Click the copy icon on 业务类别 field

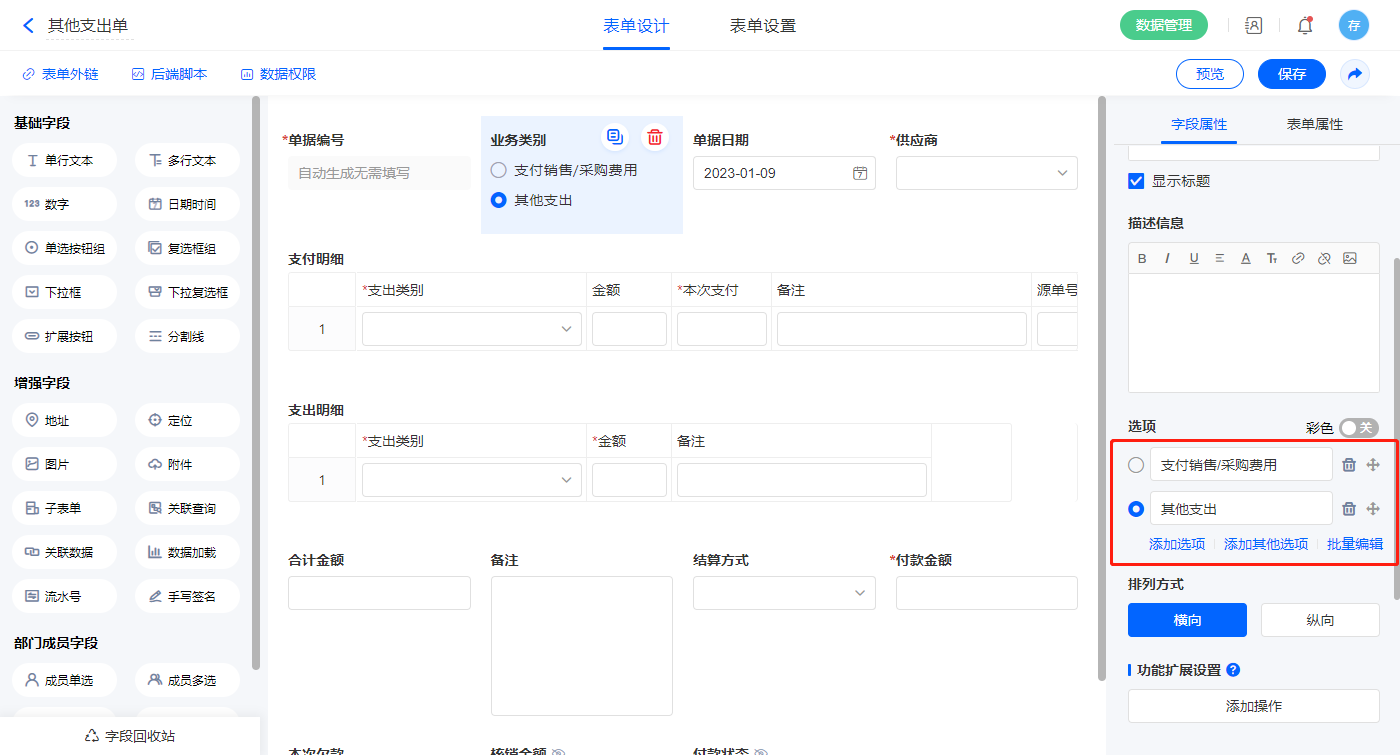click(x=615, y=137)
